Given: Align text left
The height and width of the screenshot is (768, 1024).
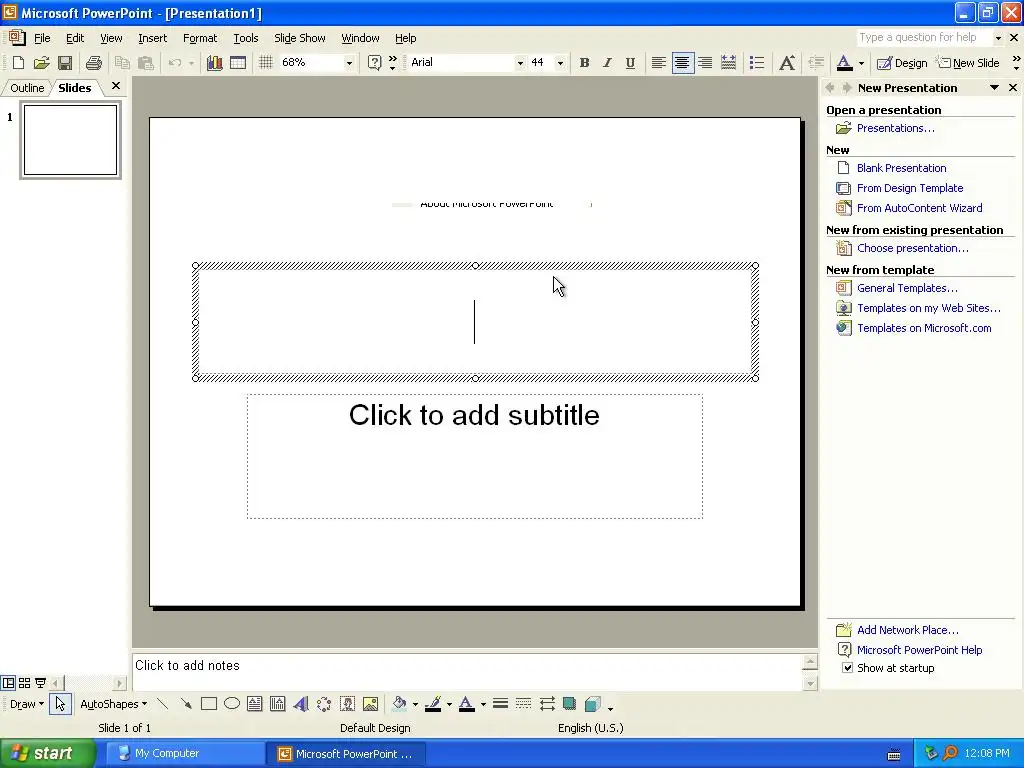Looking at the screenshot, I should [x=658, y=63].
